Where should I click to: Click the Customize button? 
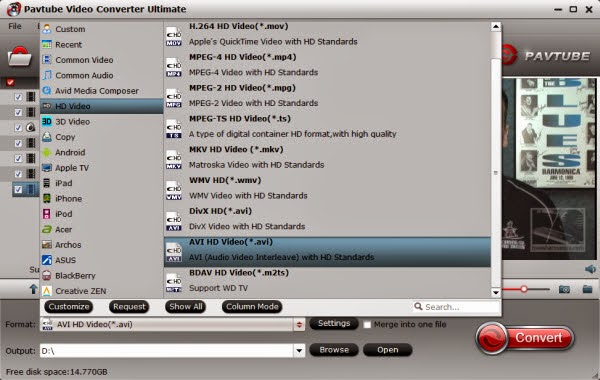coord(69,307)
